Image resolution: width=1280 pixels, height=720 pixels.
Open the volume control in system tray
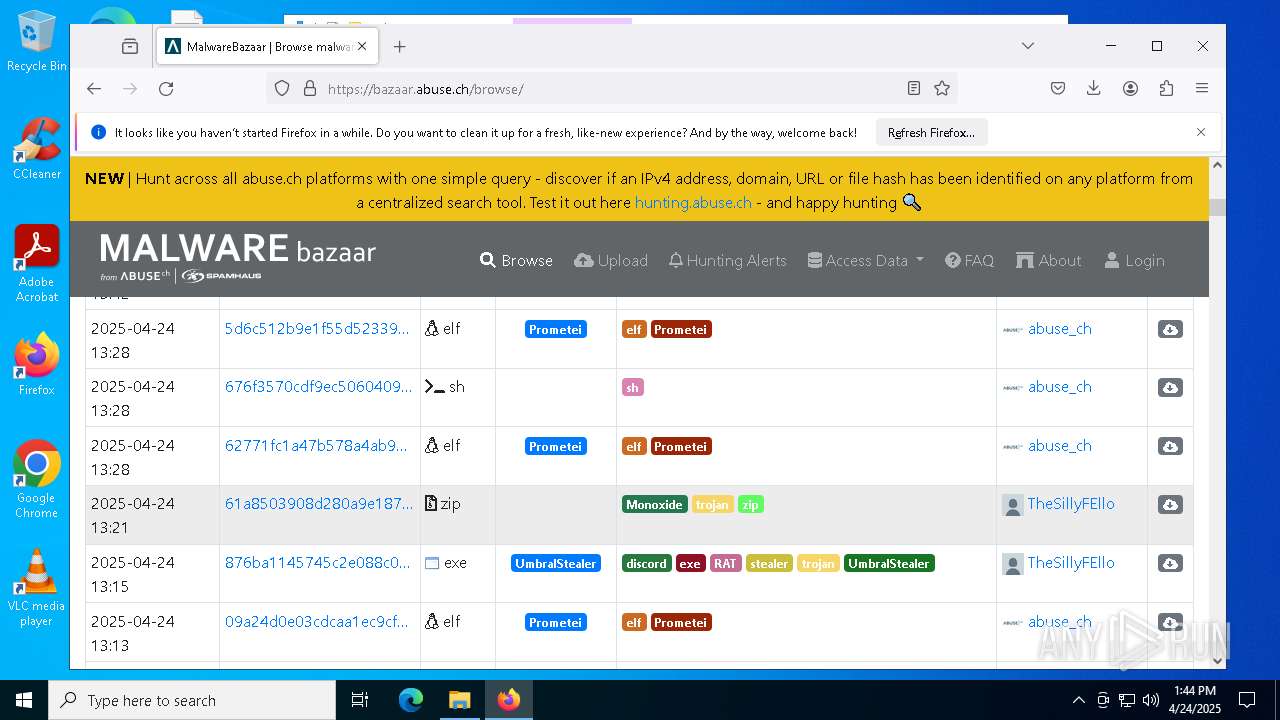[1151, 700]
